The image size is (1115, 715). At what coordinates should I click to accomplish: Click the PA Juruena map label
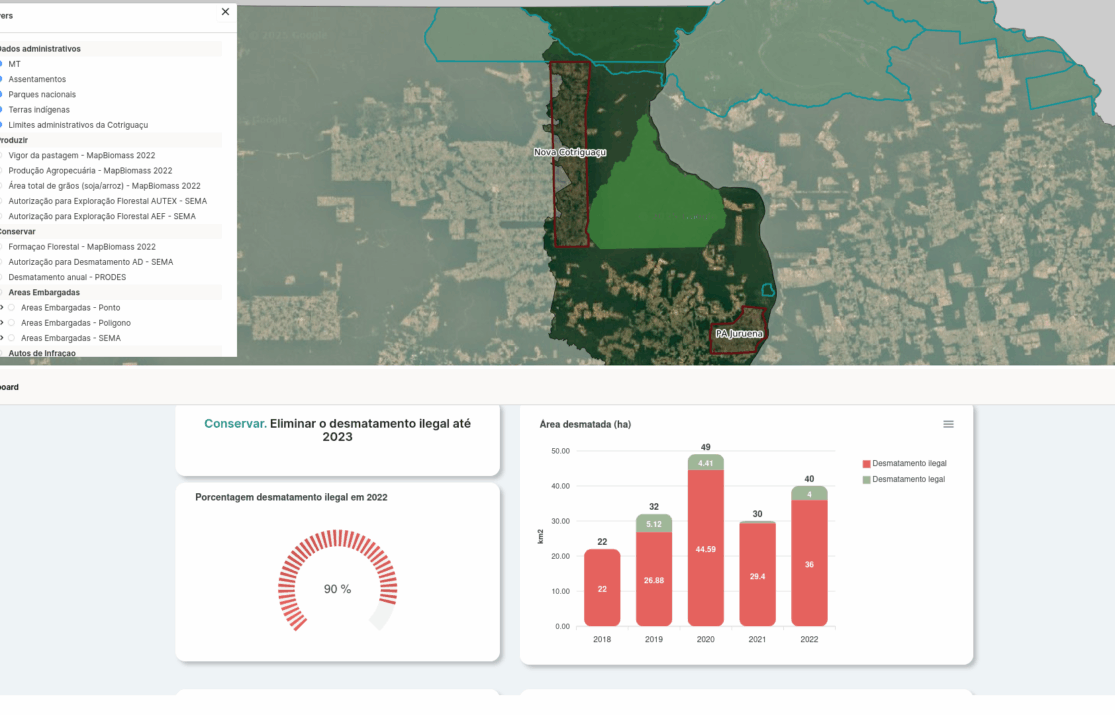pos(739,333)
